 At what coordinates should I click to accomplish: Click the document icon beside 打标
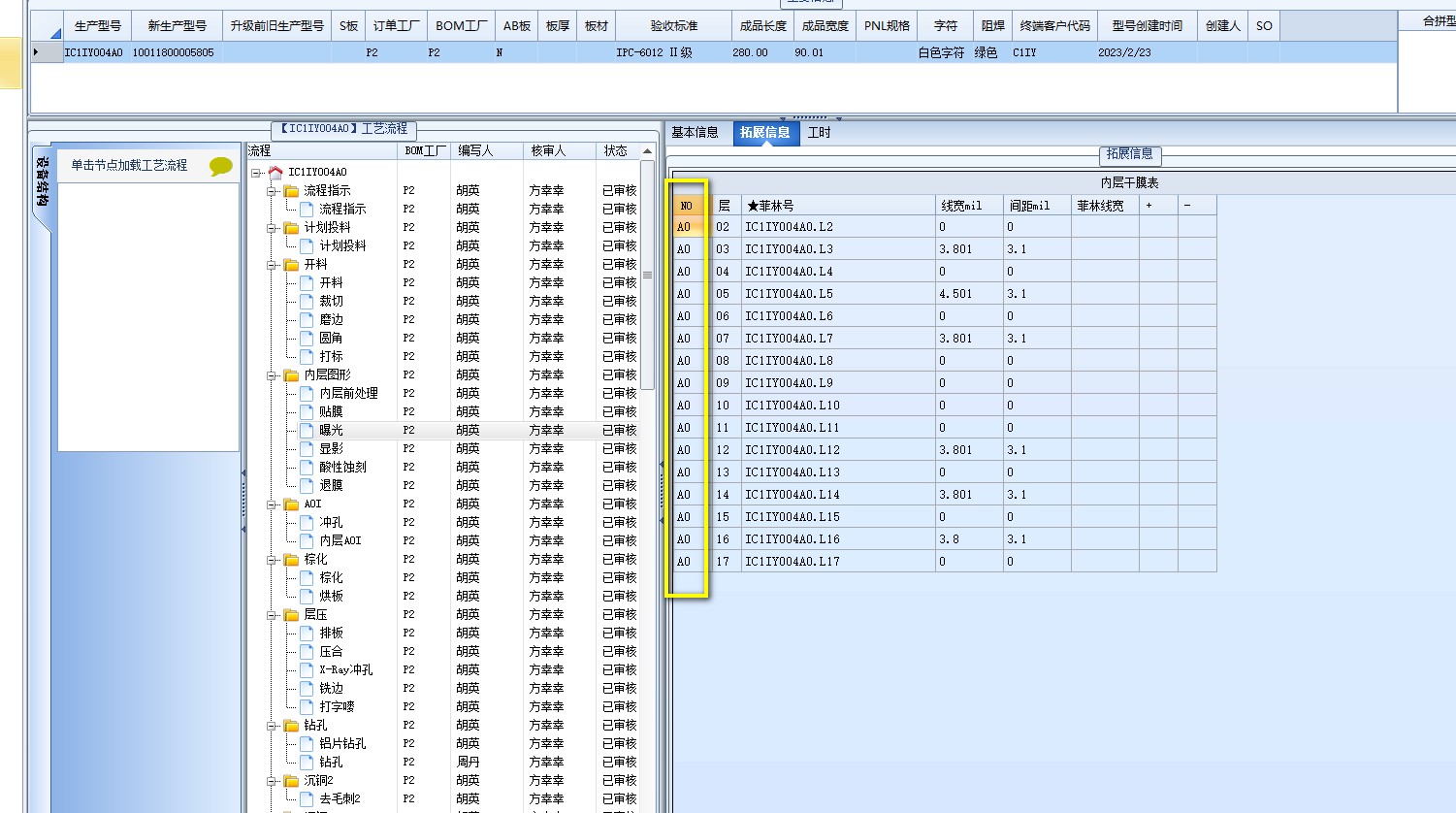pyautogui.click(x=307, y=357)
